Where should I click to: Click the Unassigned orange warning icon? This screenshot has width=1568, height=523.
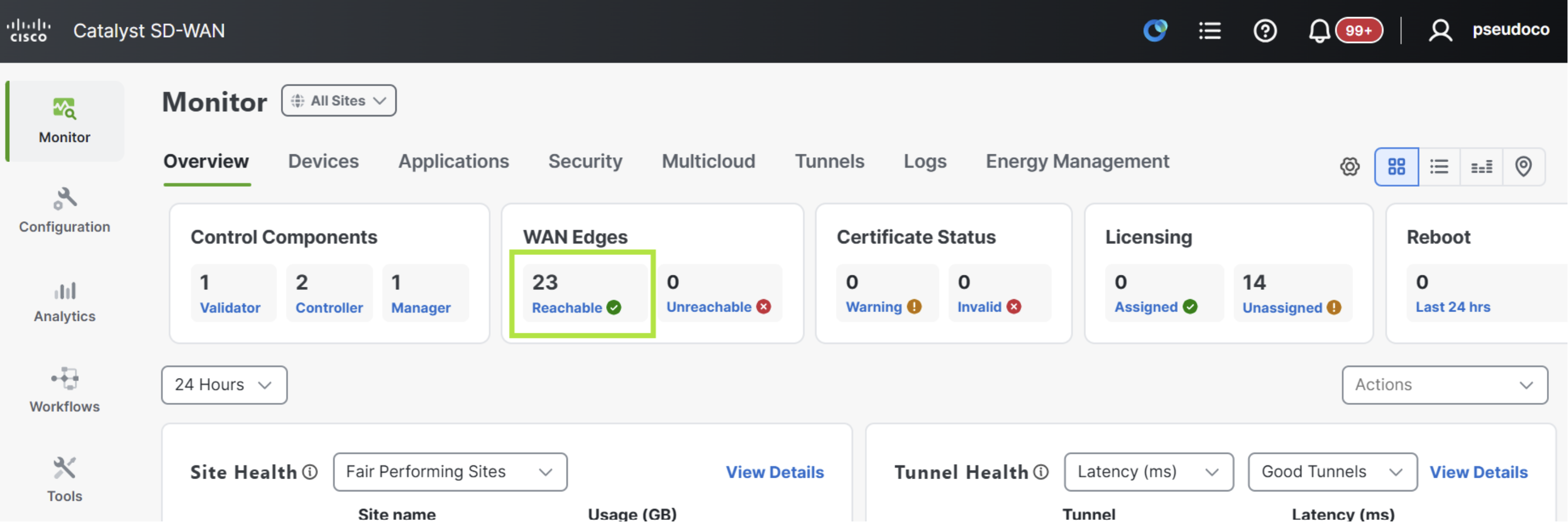click(x=1333, y=308)
